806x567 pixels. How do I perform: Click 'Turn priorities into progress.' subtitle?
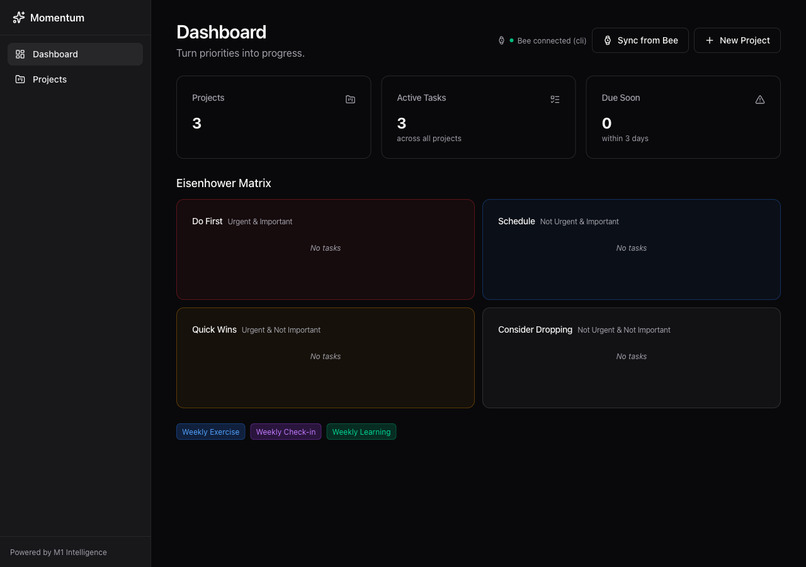pyautogui.click(x=240, y=53)
